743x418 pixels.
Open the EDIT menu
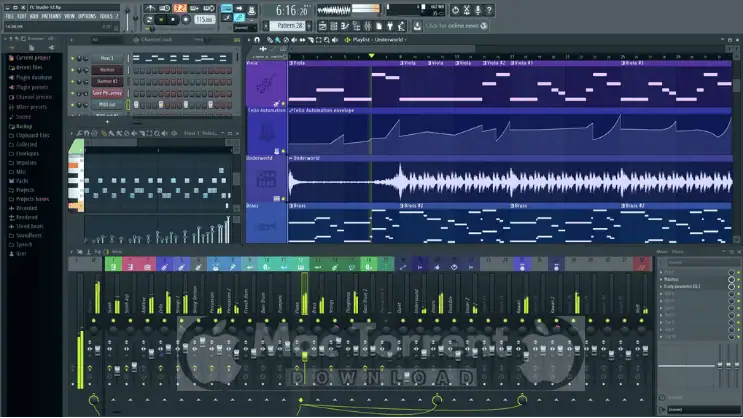click(x=22, y=16)
